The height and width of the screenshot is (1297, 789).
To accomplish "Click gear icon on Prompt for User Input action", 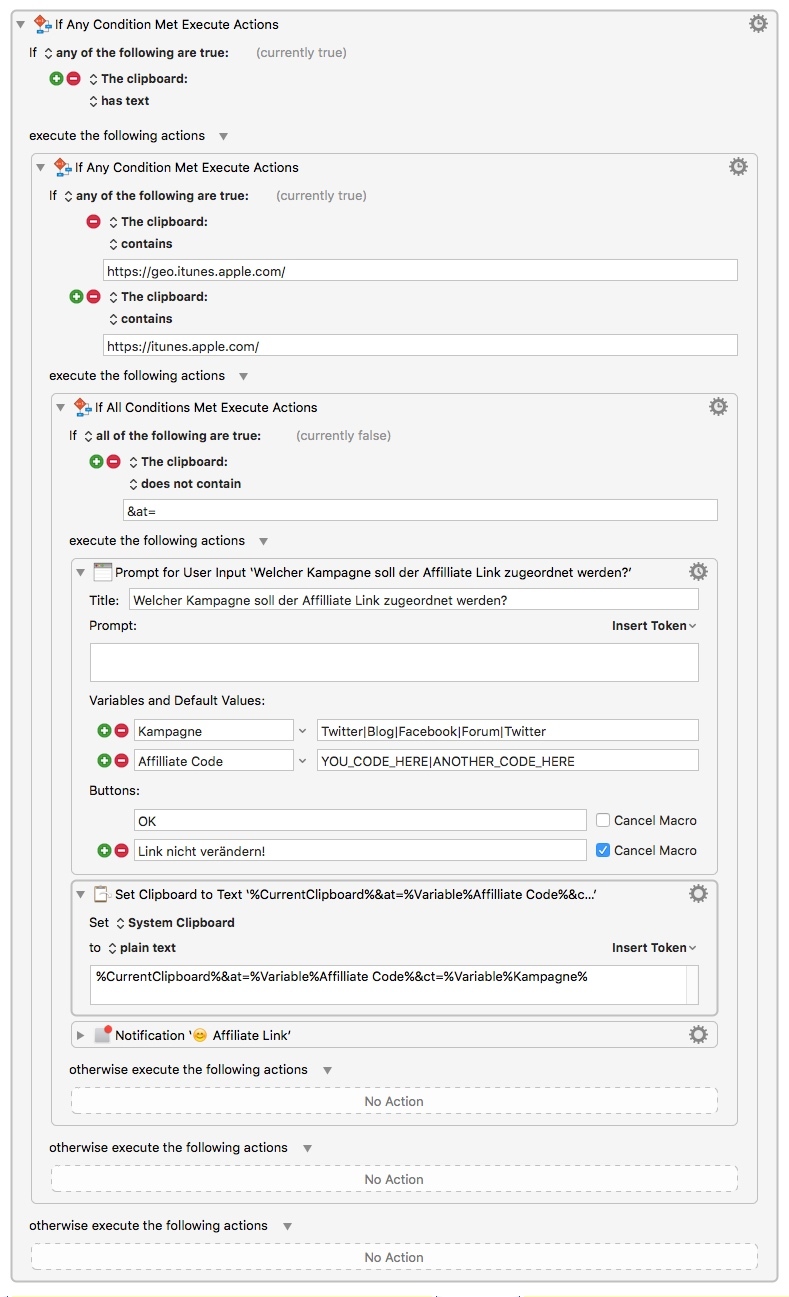I will coord(698,571).
